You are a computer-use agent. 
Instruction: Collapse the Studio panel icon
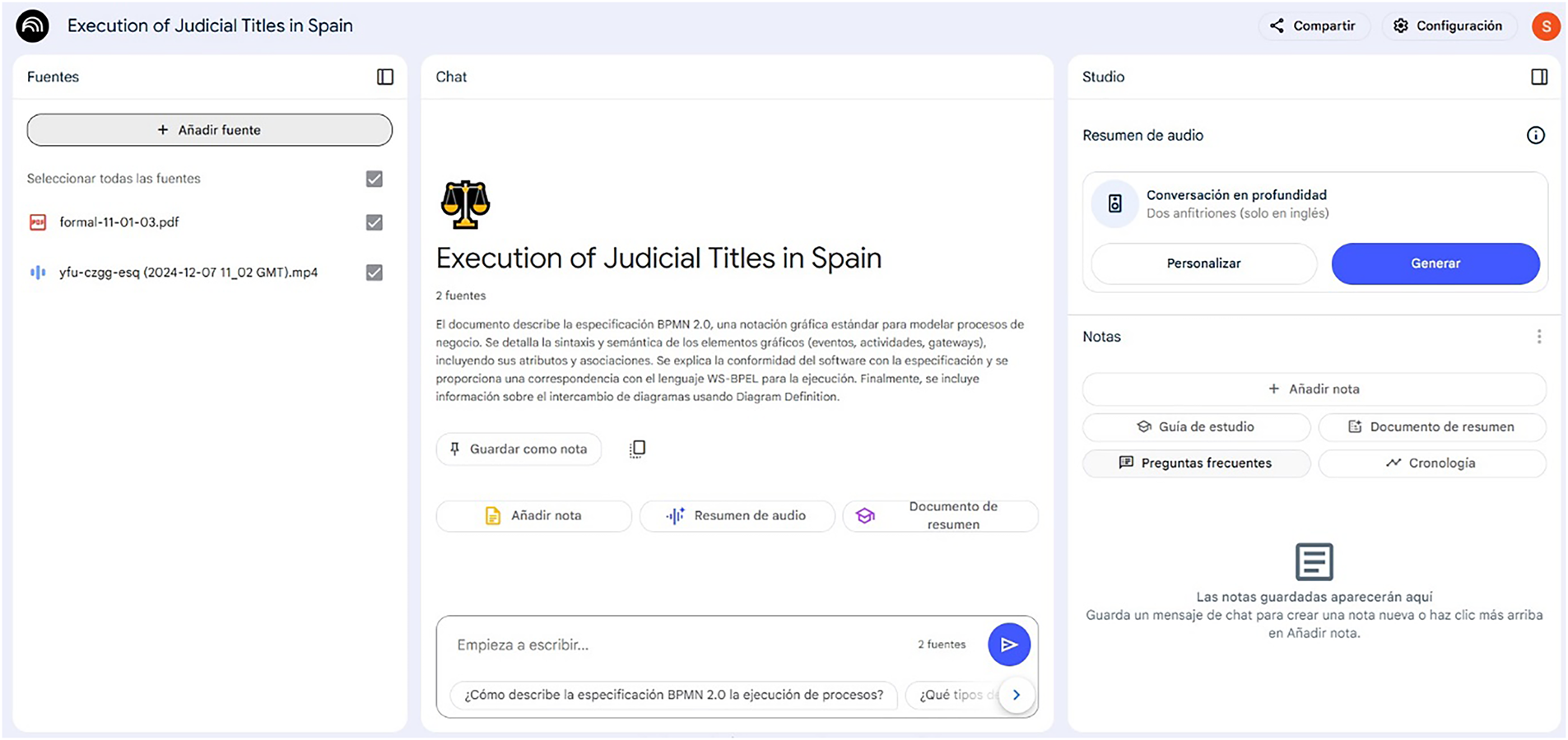point(1538,77)
